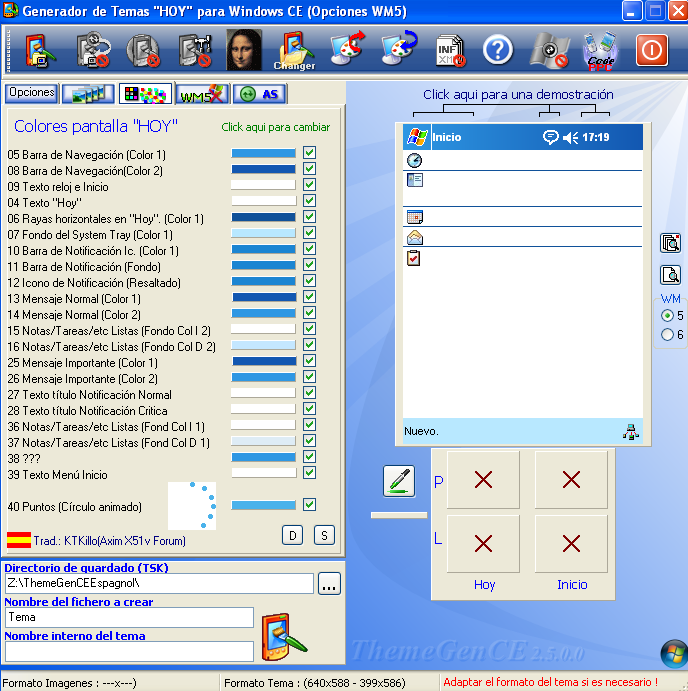The width and height of the screenshot is (688, 691).
Task: Click the Directorio de guardado path field
Action: click(x=159, y=583)
